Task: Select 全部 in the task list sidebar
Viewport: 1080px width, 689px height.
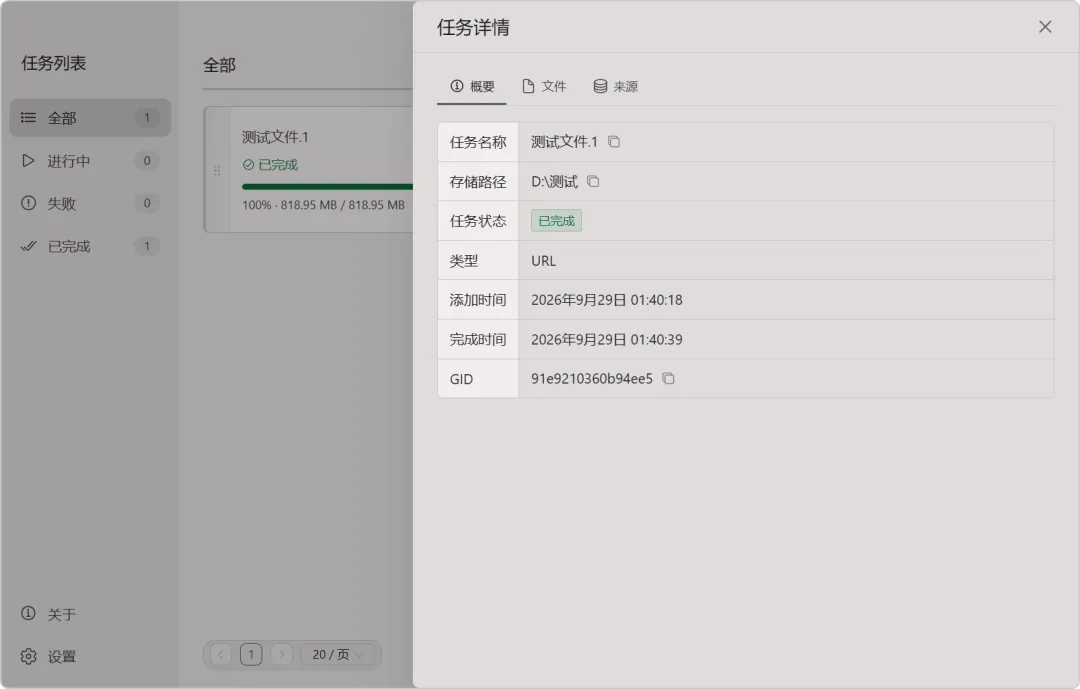Action: [90, 118]
